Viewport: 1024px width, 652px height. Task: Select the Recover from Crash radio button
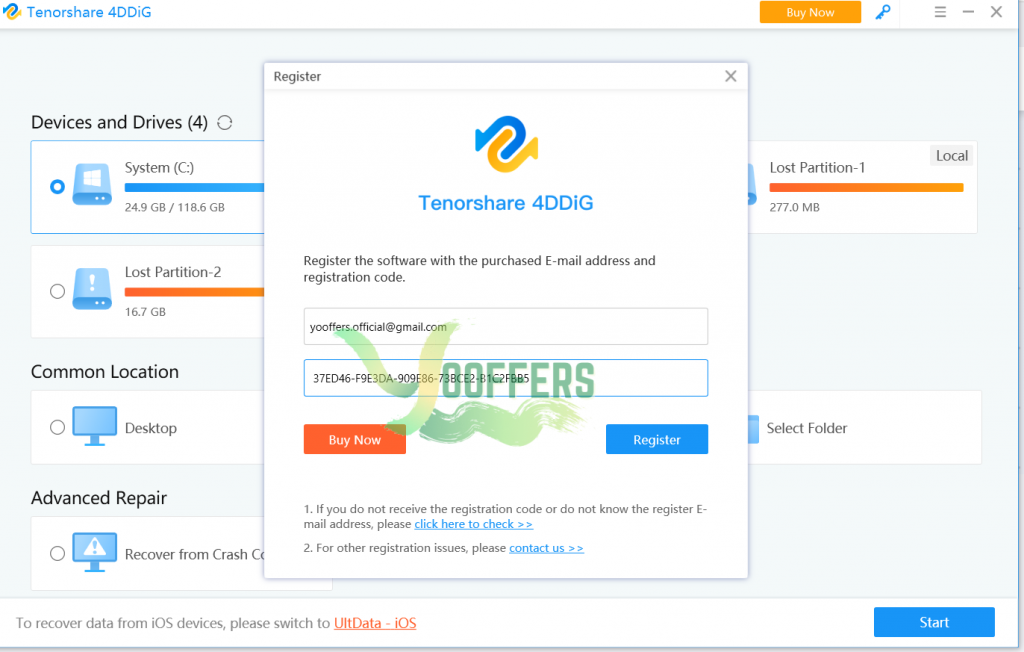[x=57, y=553]
